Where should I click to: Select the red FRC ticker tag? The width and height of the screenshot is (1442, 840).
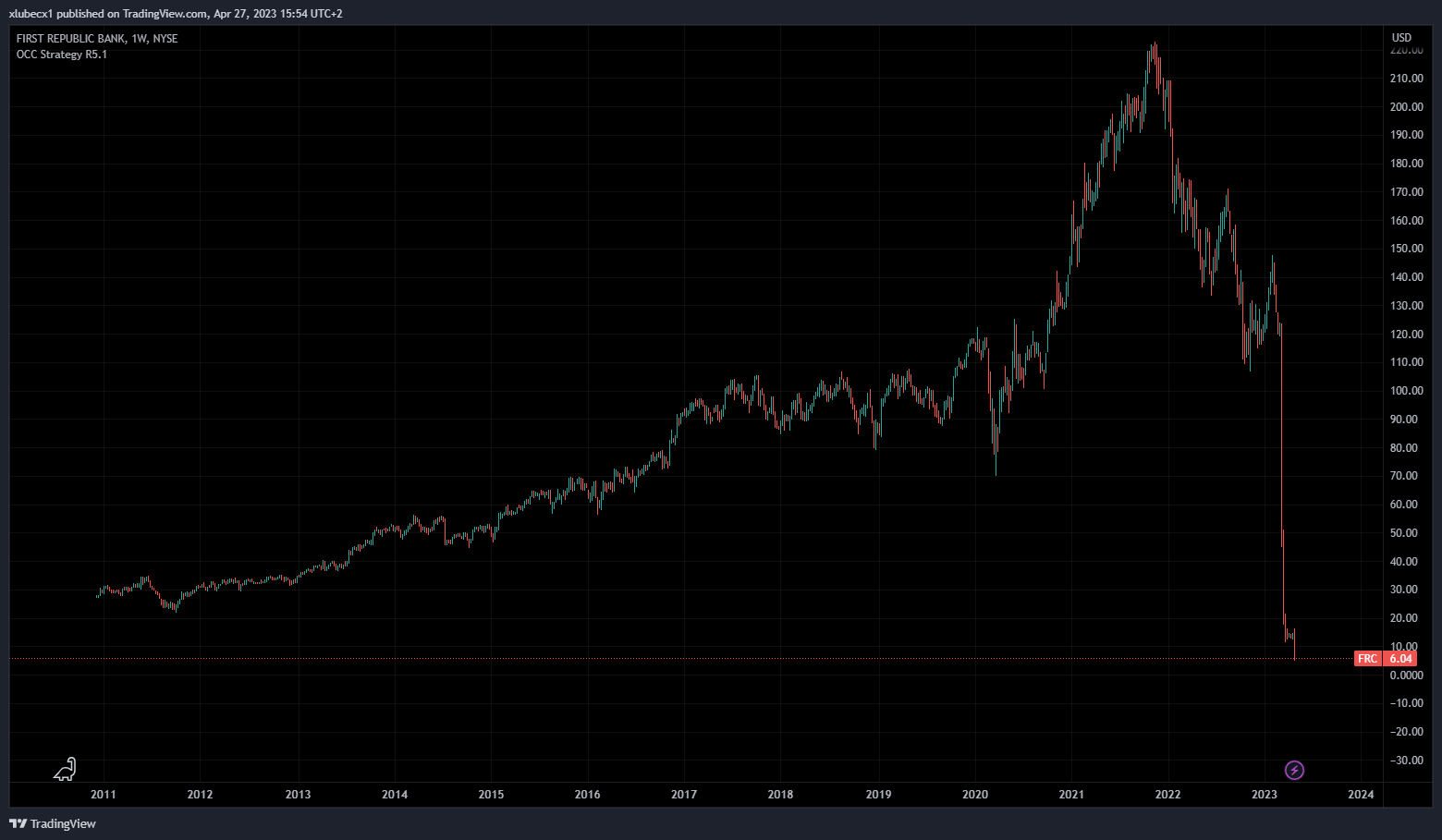(1367, 659)
